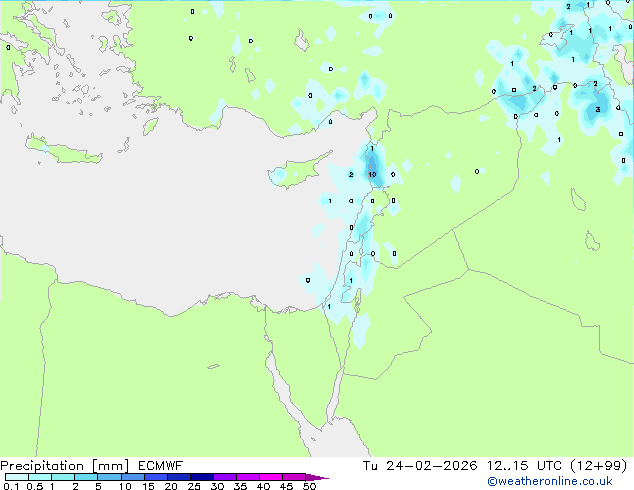
Task: Click the 35–40 mm violet legend swatch
Action: [x=248, y=477]
